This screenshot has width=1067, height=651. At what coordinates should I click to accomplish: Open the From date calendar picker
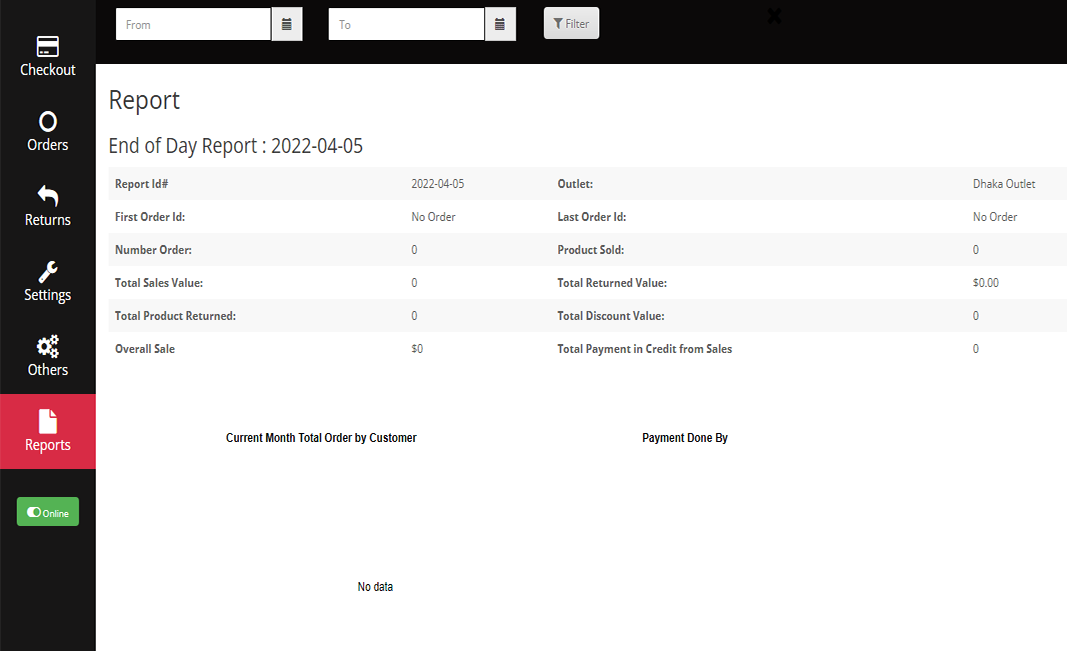(x=287, y=24)
